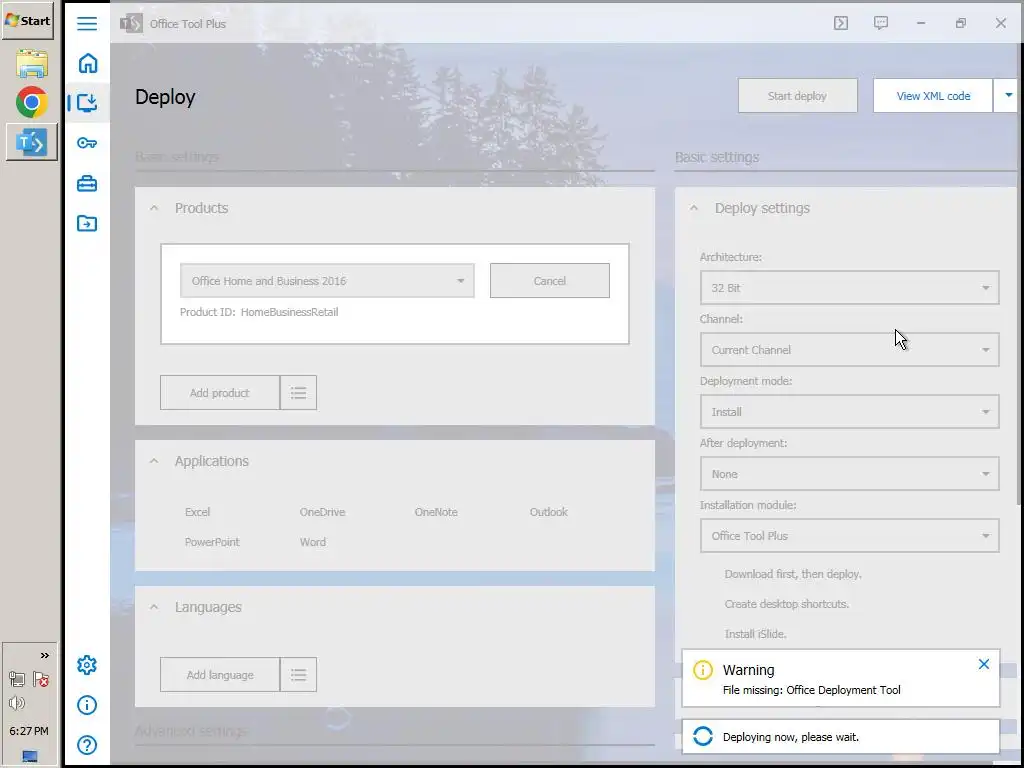Open the Help question mark icon

point(87,745)
